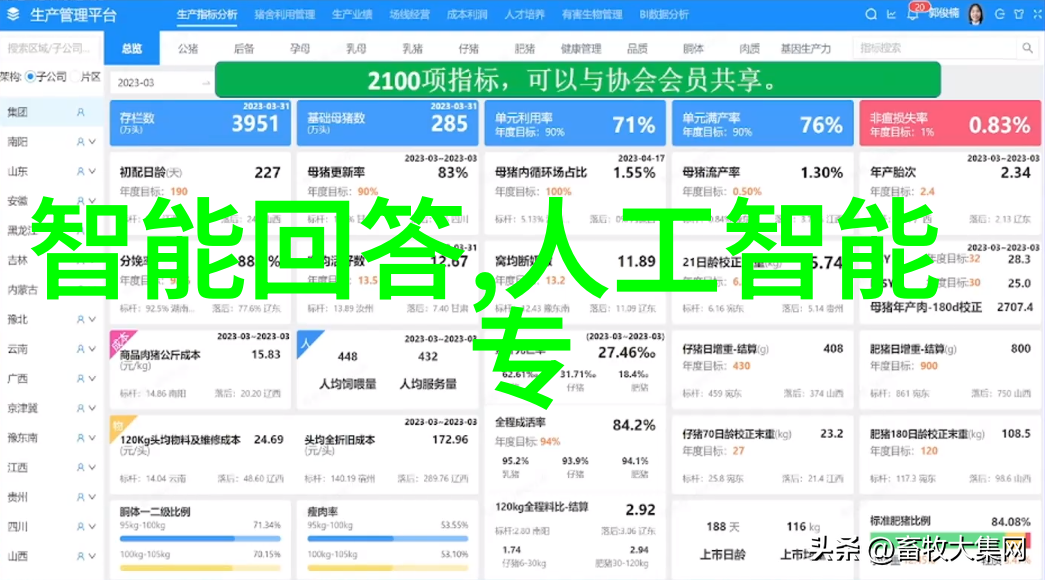Open notifications bell with 20 badge

(912, 13)
